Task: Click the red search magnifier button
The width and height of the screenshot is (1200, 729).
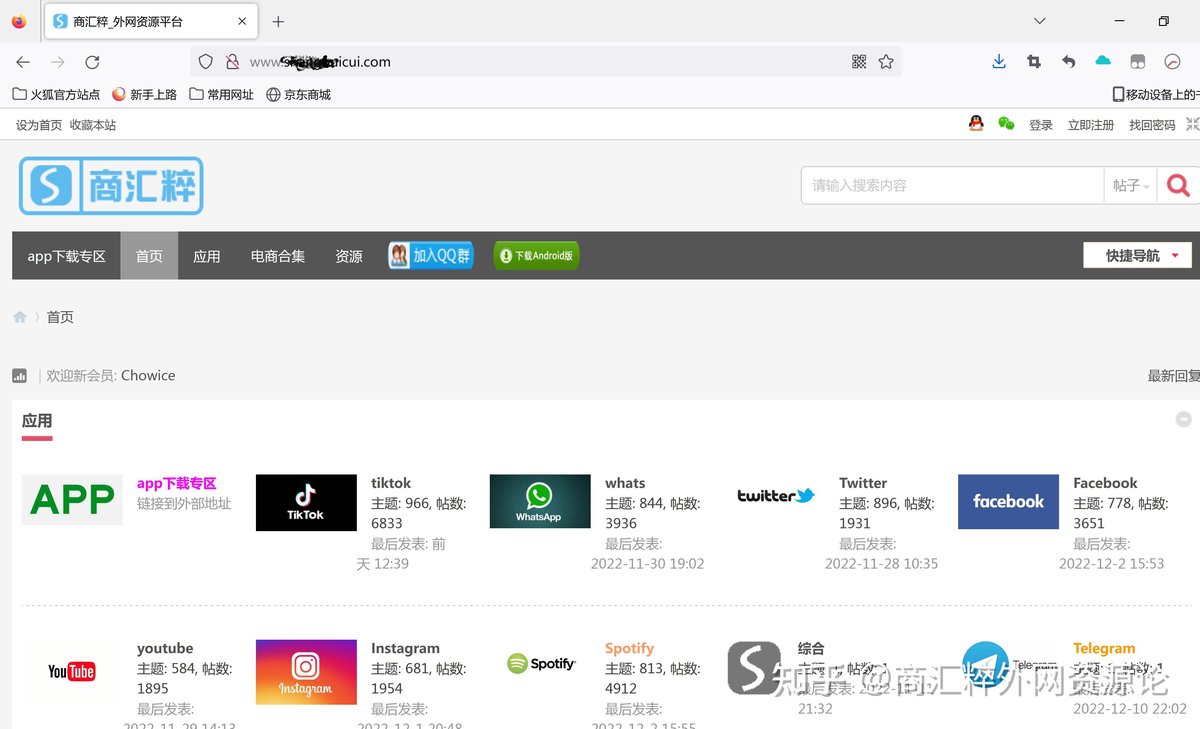Action: click(1179, 185)
